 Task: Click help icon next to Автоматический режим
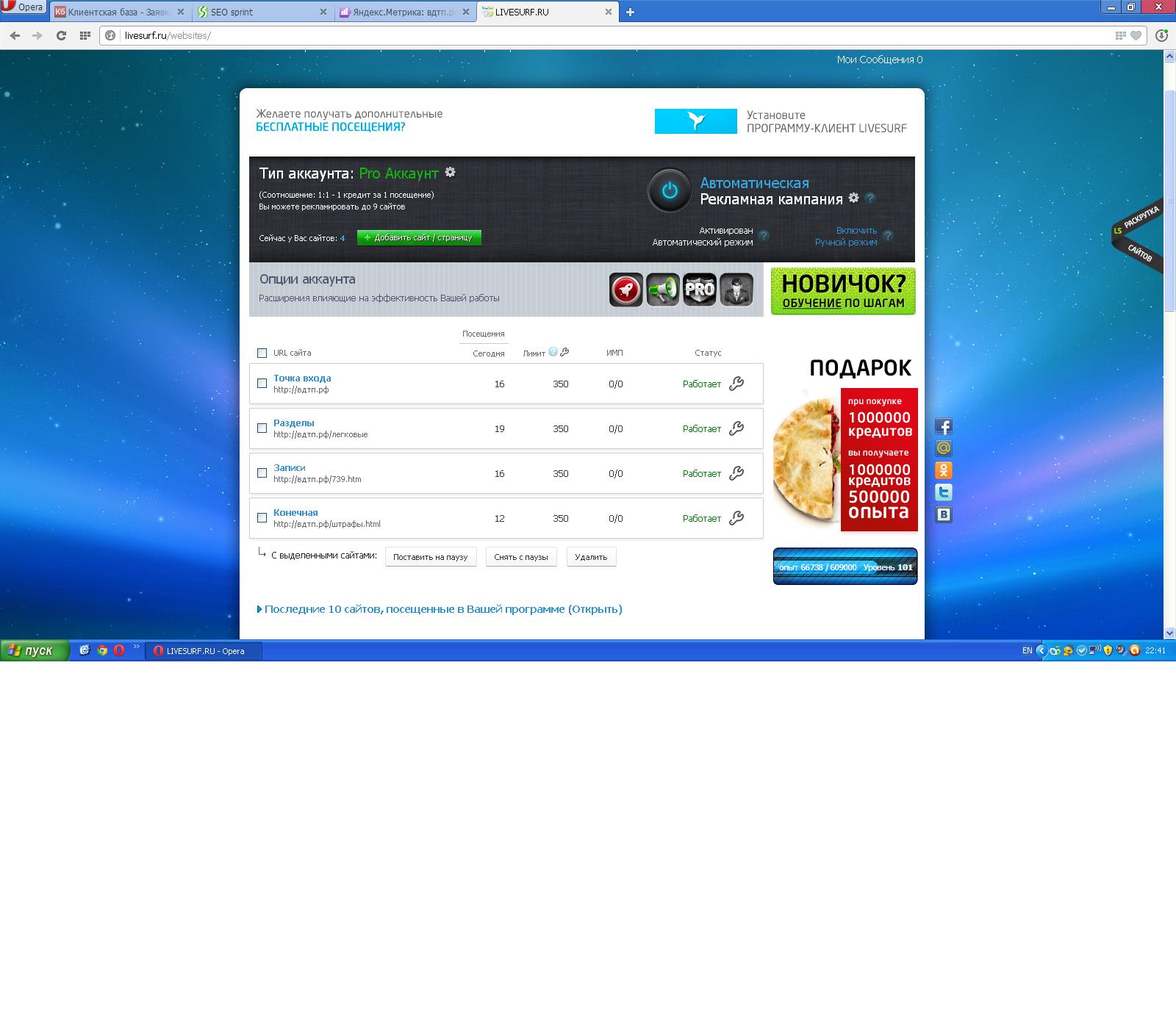click(x=764, y=236)
